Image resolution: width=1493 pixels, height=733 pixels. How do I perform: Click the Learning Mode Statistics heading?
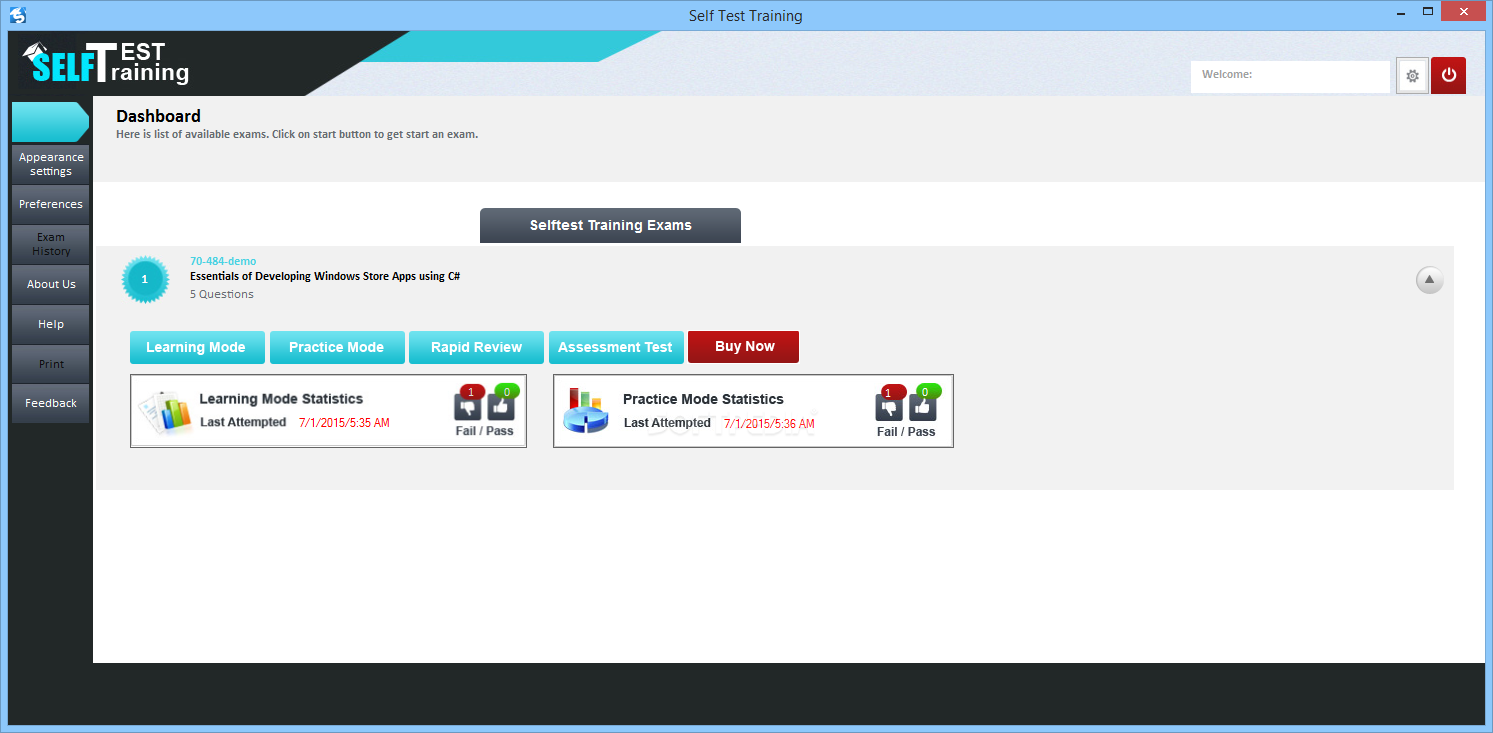281,399
